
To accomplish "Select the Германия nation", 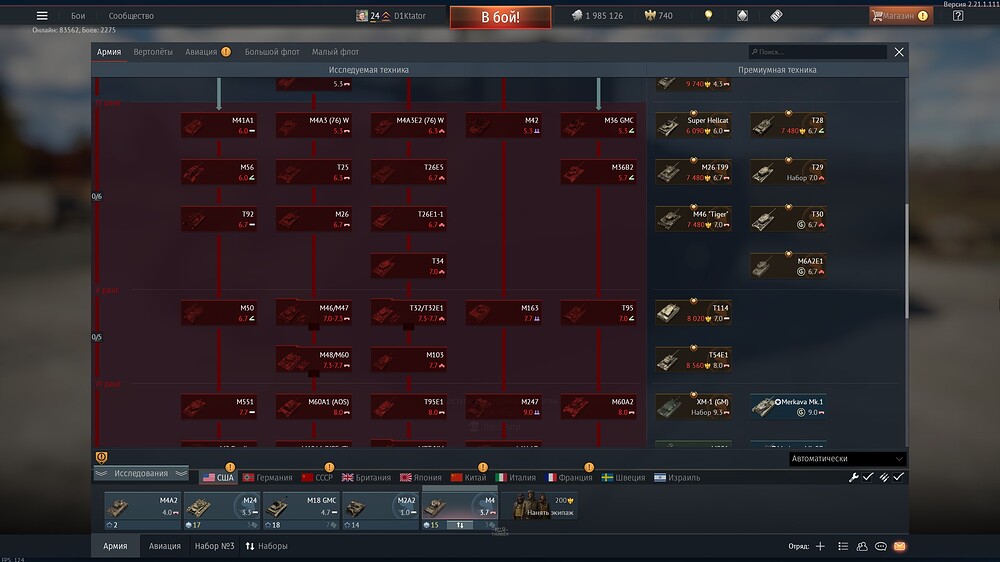I will [x=268, y=477].
